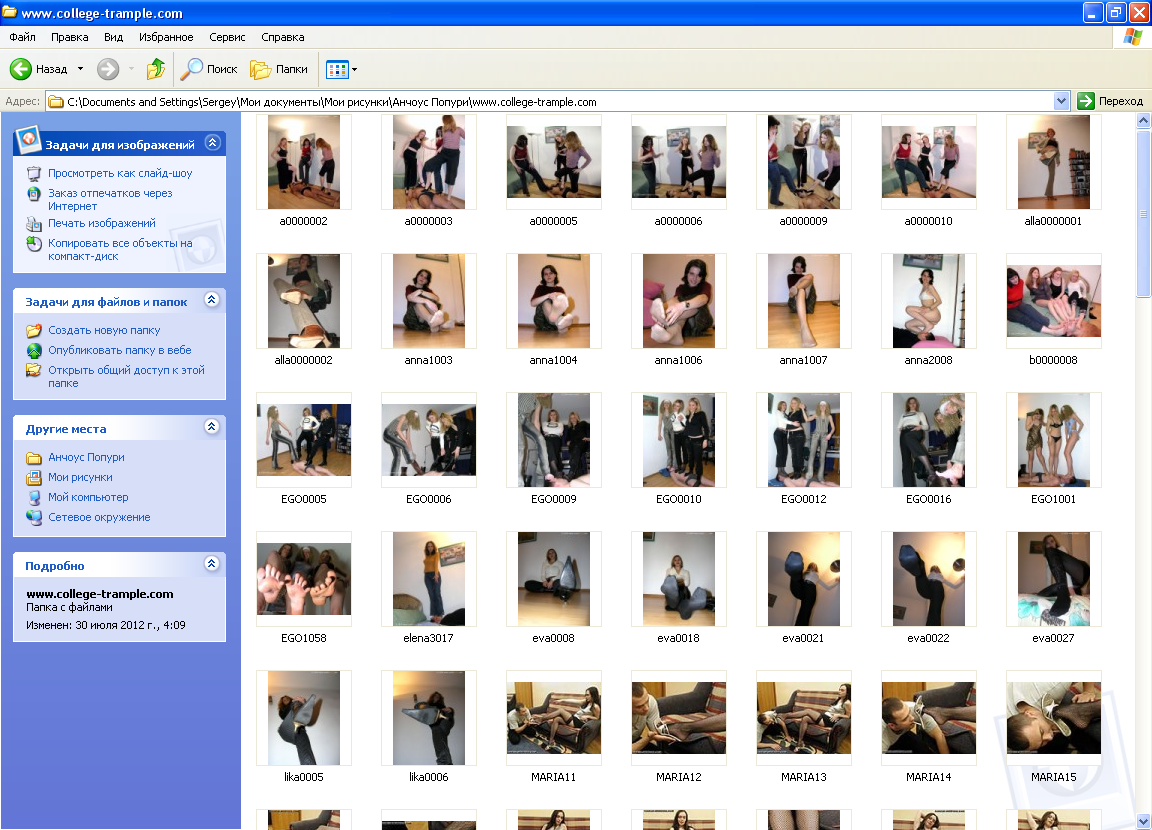Click network icon beside Сетевое окружение
The width and height of the screenshot is (1152, 830).
coord(34,517)
